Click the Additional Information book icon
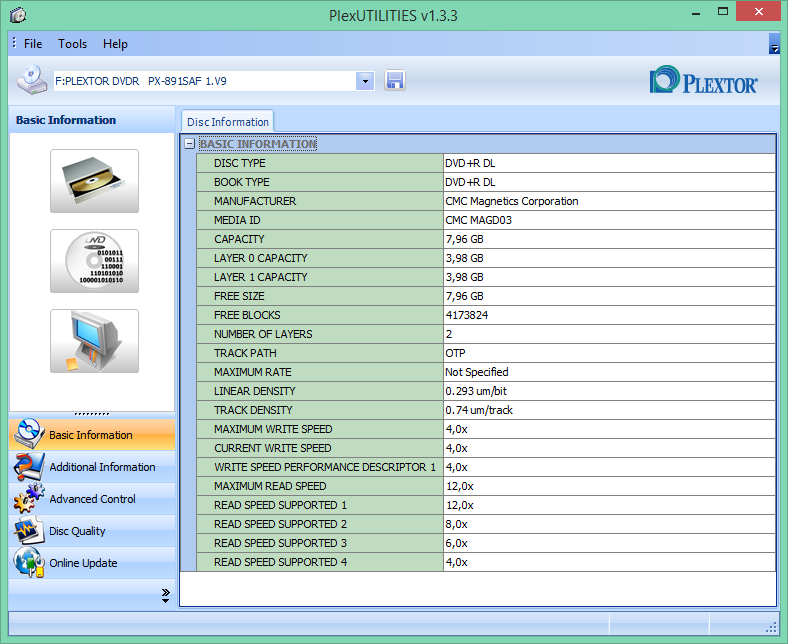 tap(29, 467)
